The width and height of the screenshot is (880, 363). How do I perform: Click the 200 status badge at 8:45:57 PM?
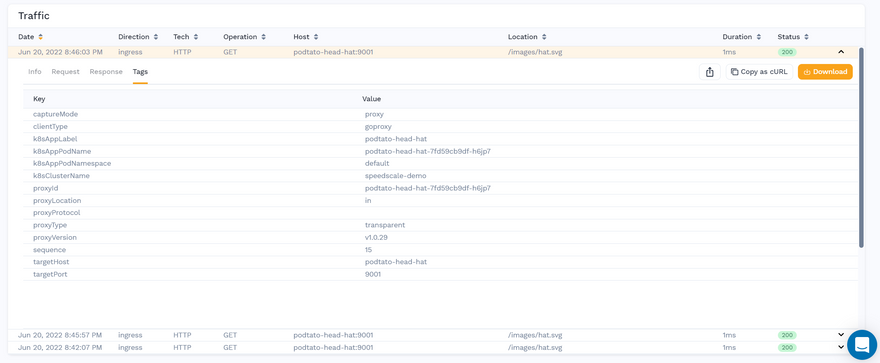[x=786, y=335]
